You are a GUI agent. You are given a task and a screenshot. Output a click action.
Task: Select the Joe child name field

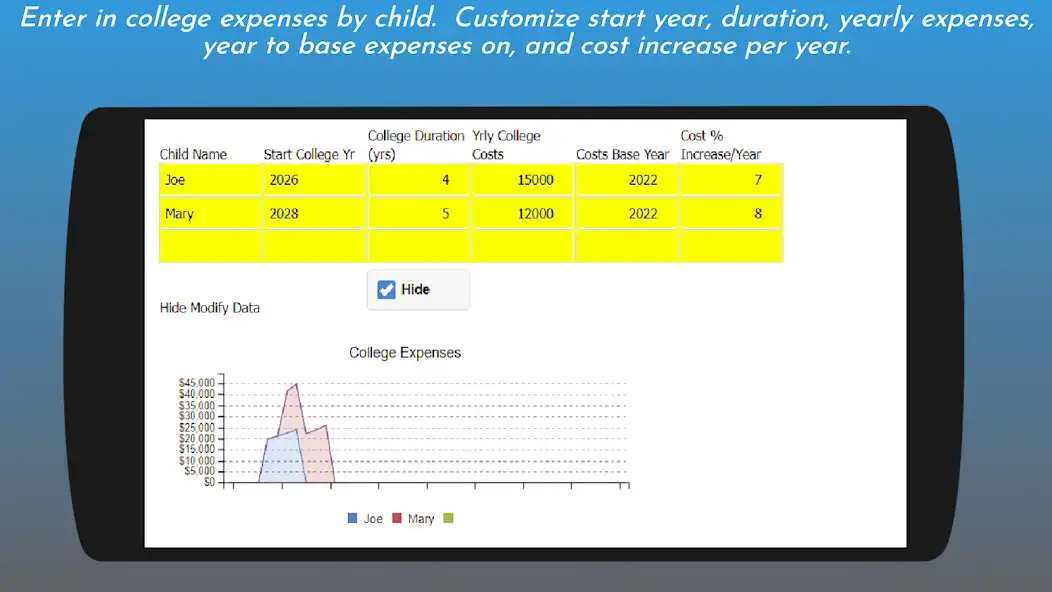pyautogui.click(x=210, y=180)
